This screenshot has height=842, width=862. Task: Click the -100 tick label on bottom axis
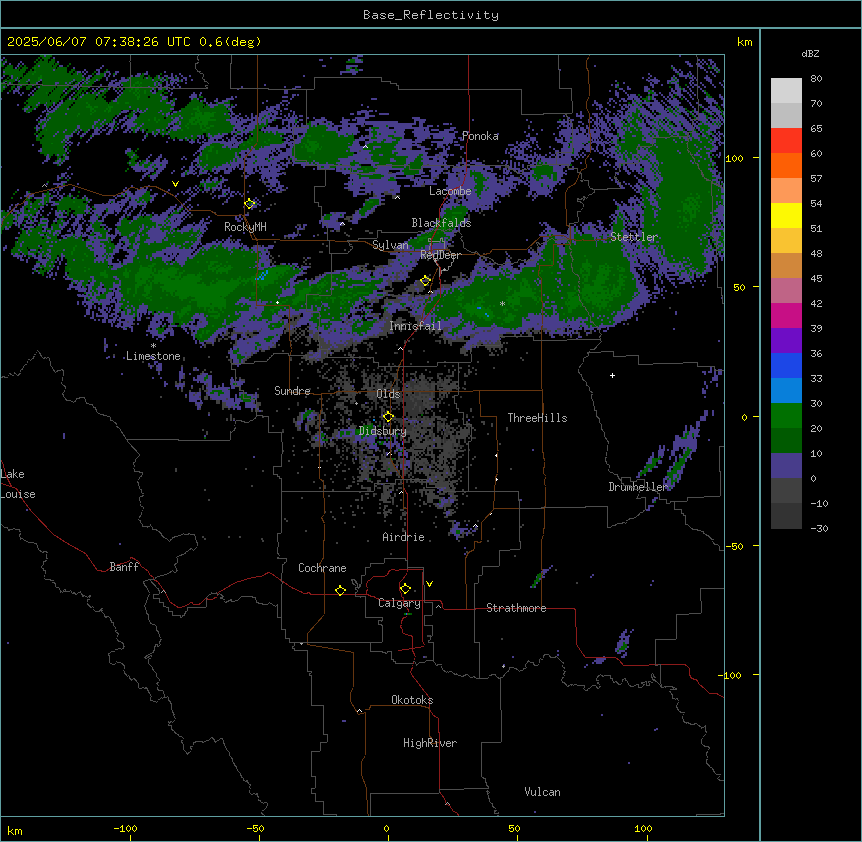click(125, 828)
